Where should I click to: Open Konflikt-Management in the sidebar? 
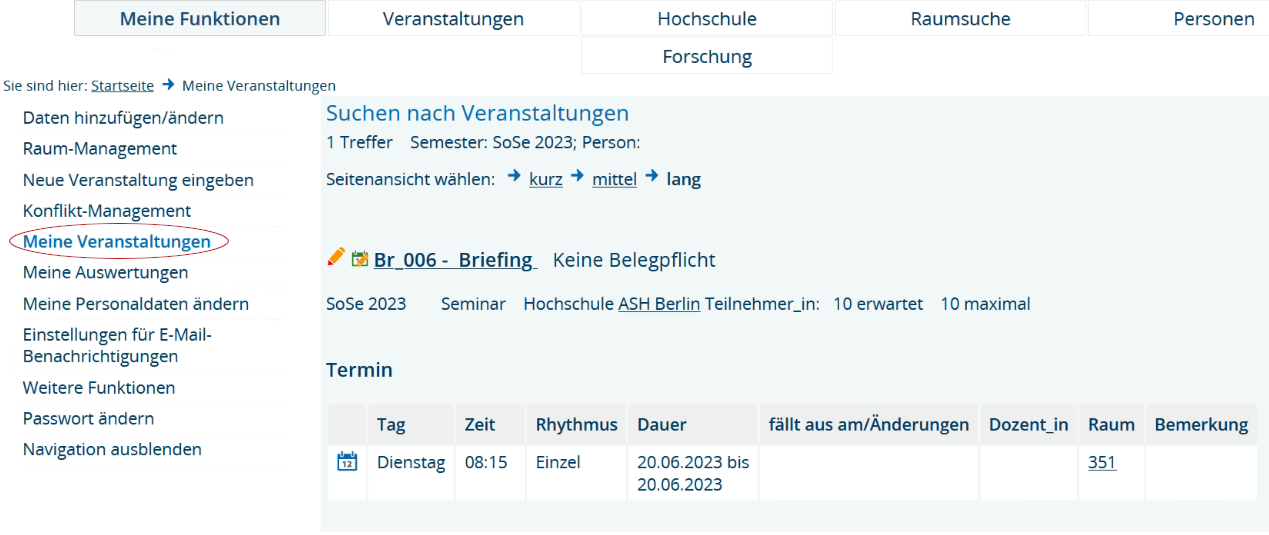107,211
